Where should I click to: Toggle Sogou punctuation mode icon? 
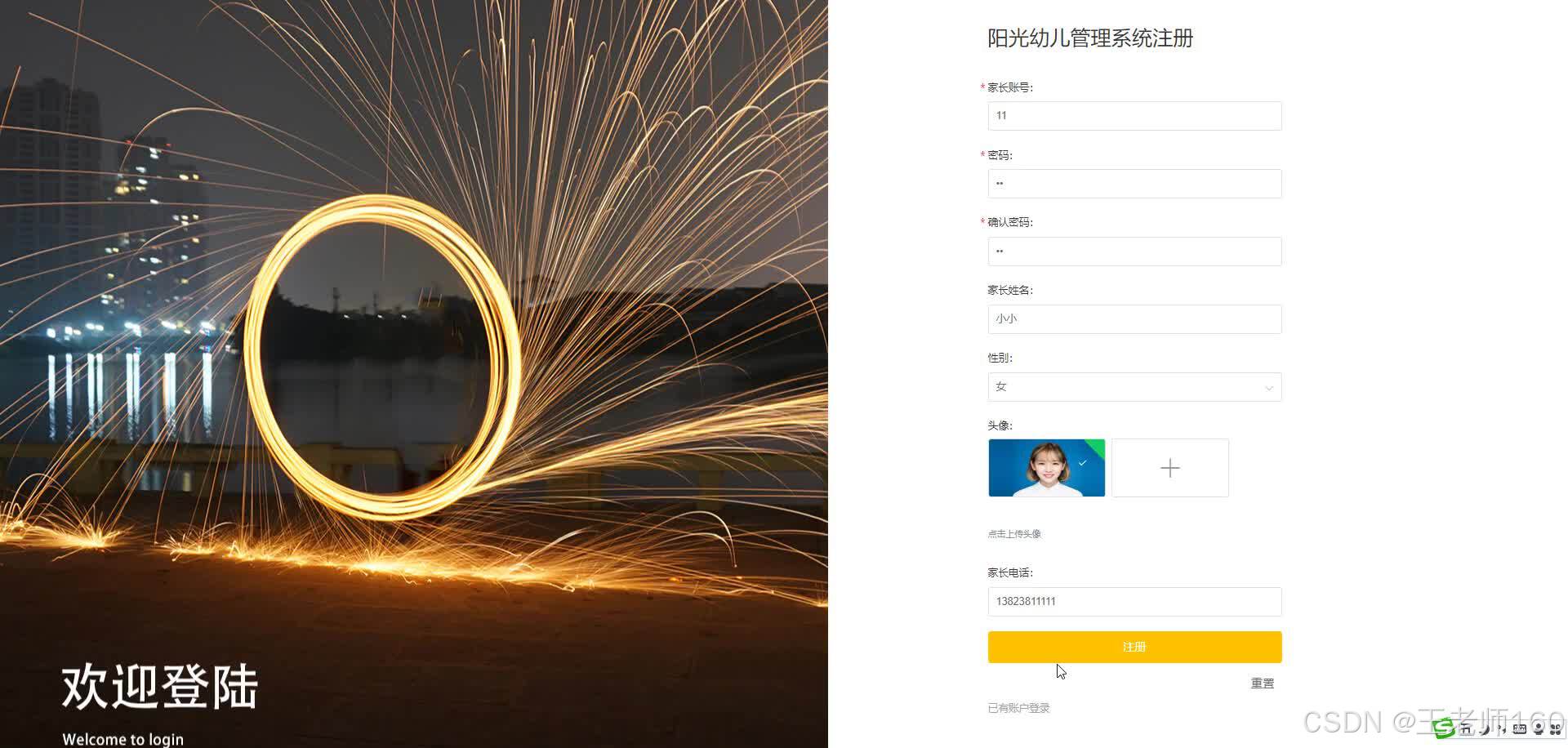tap(1502, 729)
